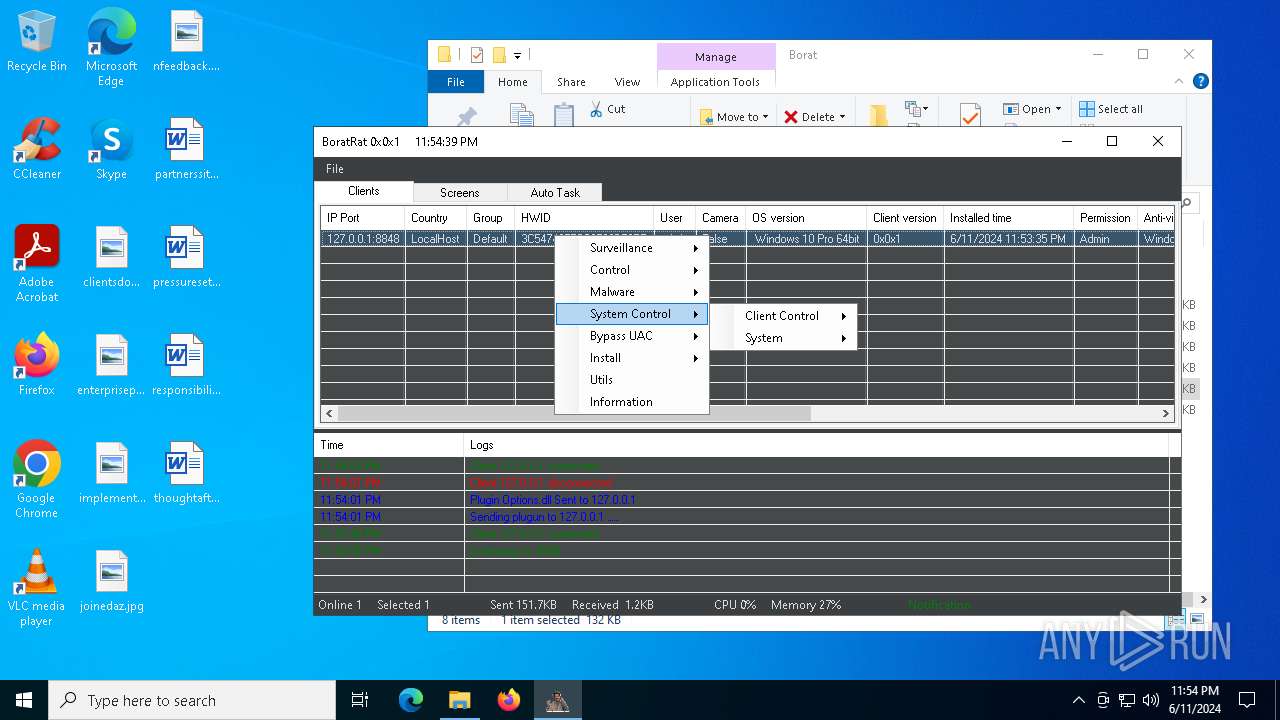Screen dimensions: 1280x720
Task: Choose Information from context menu
Action: click(x=632, y=402)
